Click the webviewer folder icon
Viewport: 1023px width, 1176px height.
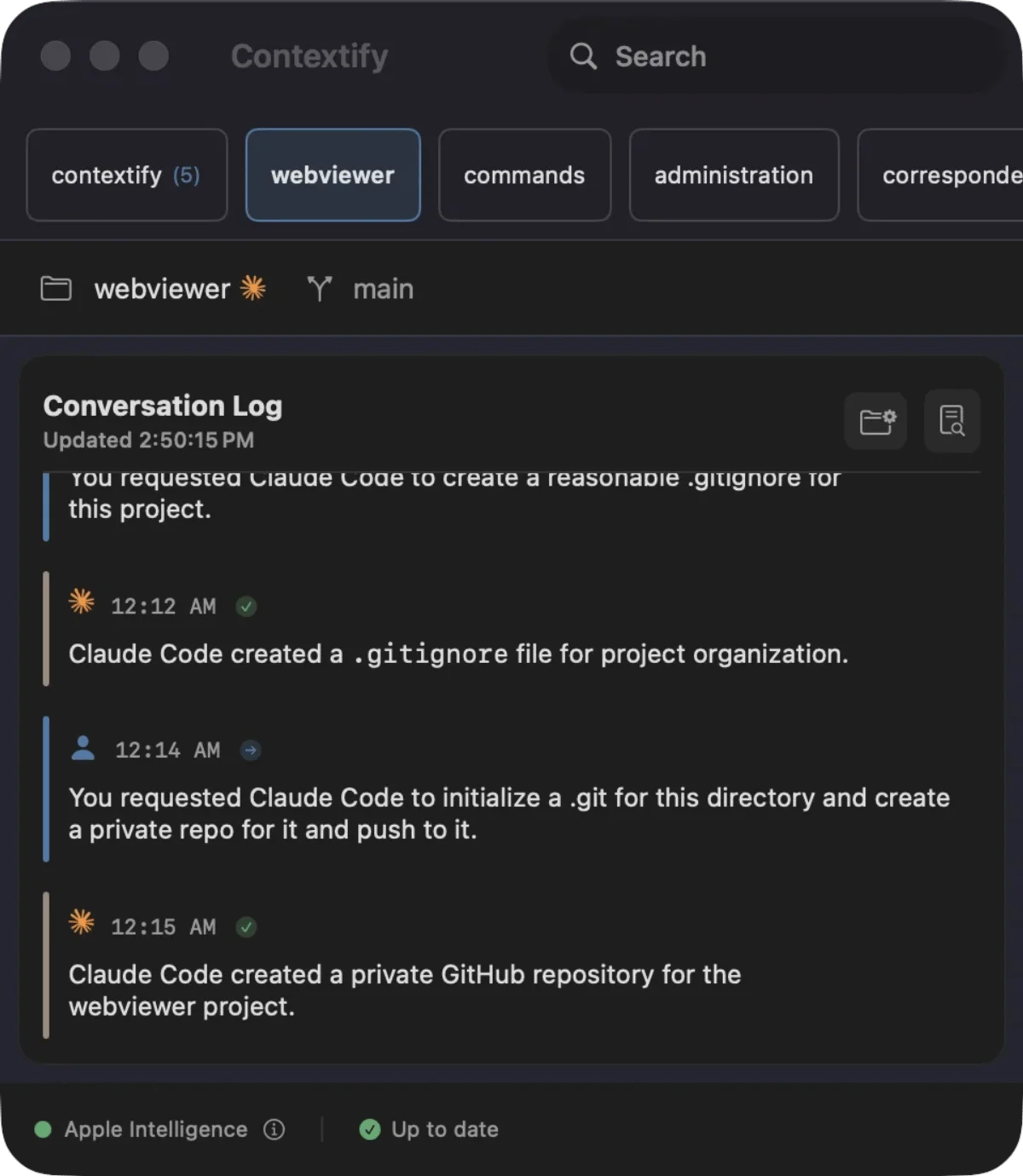56,289
